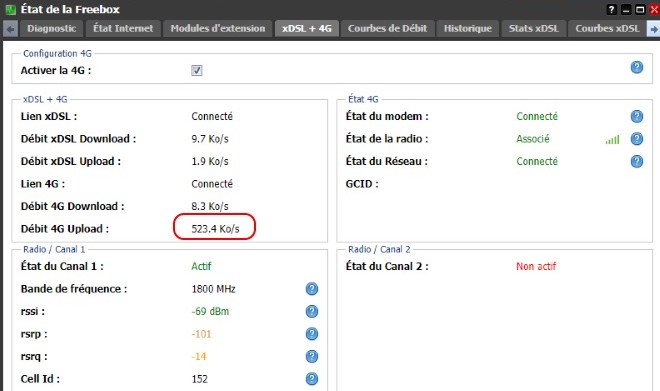This screenshot has width=660, height=391.
Task: Open help icon for rsrp value
Action: (x=311, y=334)
